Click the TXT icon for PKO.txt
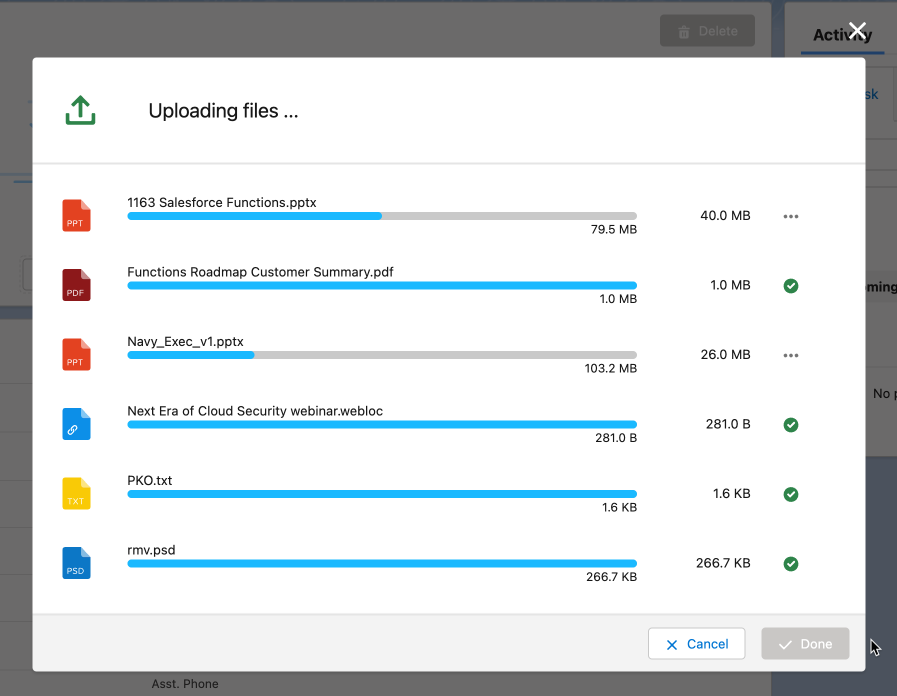Screen dimensions: 897x696 tap(76, 494)
